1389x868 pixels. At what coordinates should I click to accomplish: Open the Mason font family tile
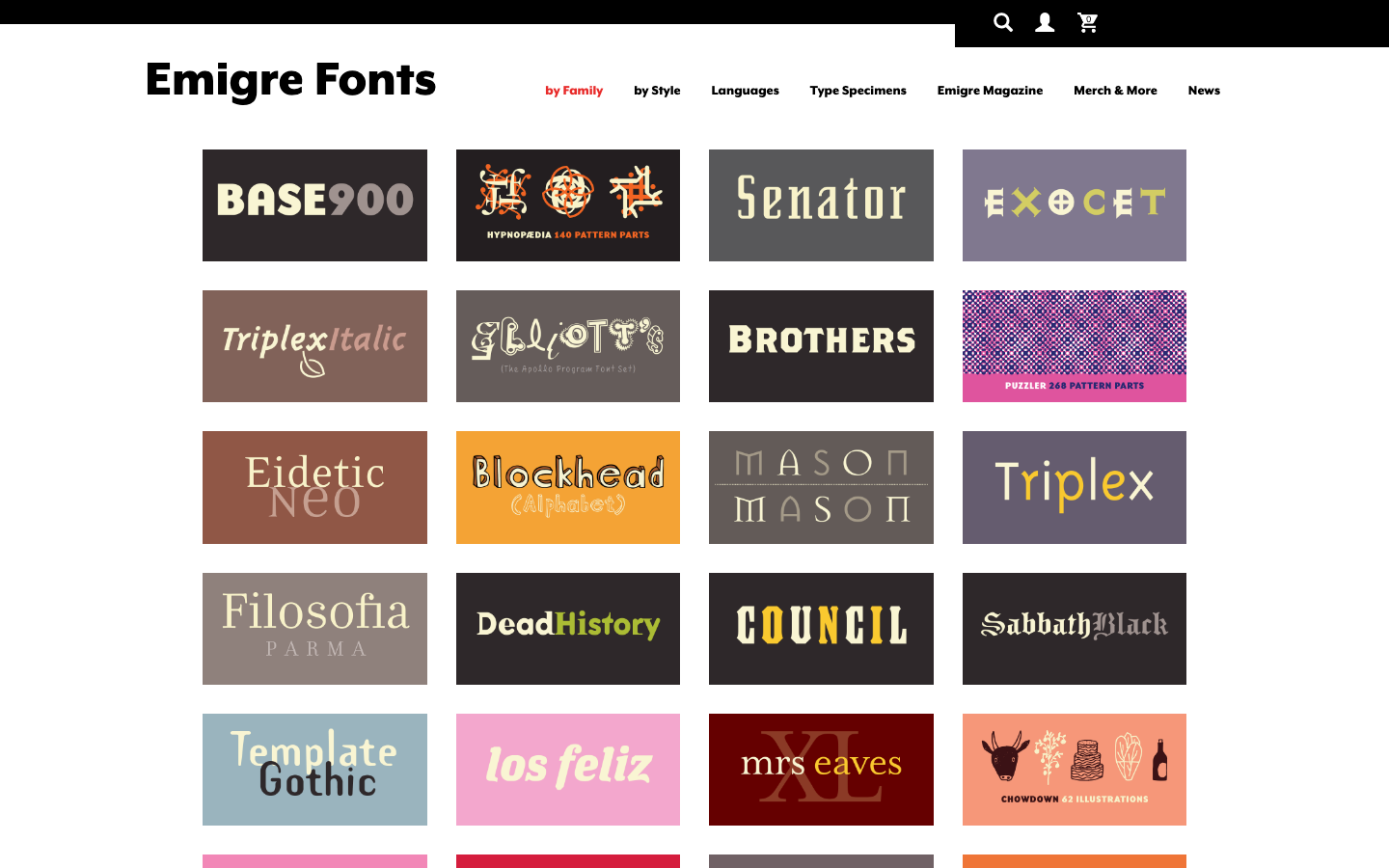click(x=821, y=487)
